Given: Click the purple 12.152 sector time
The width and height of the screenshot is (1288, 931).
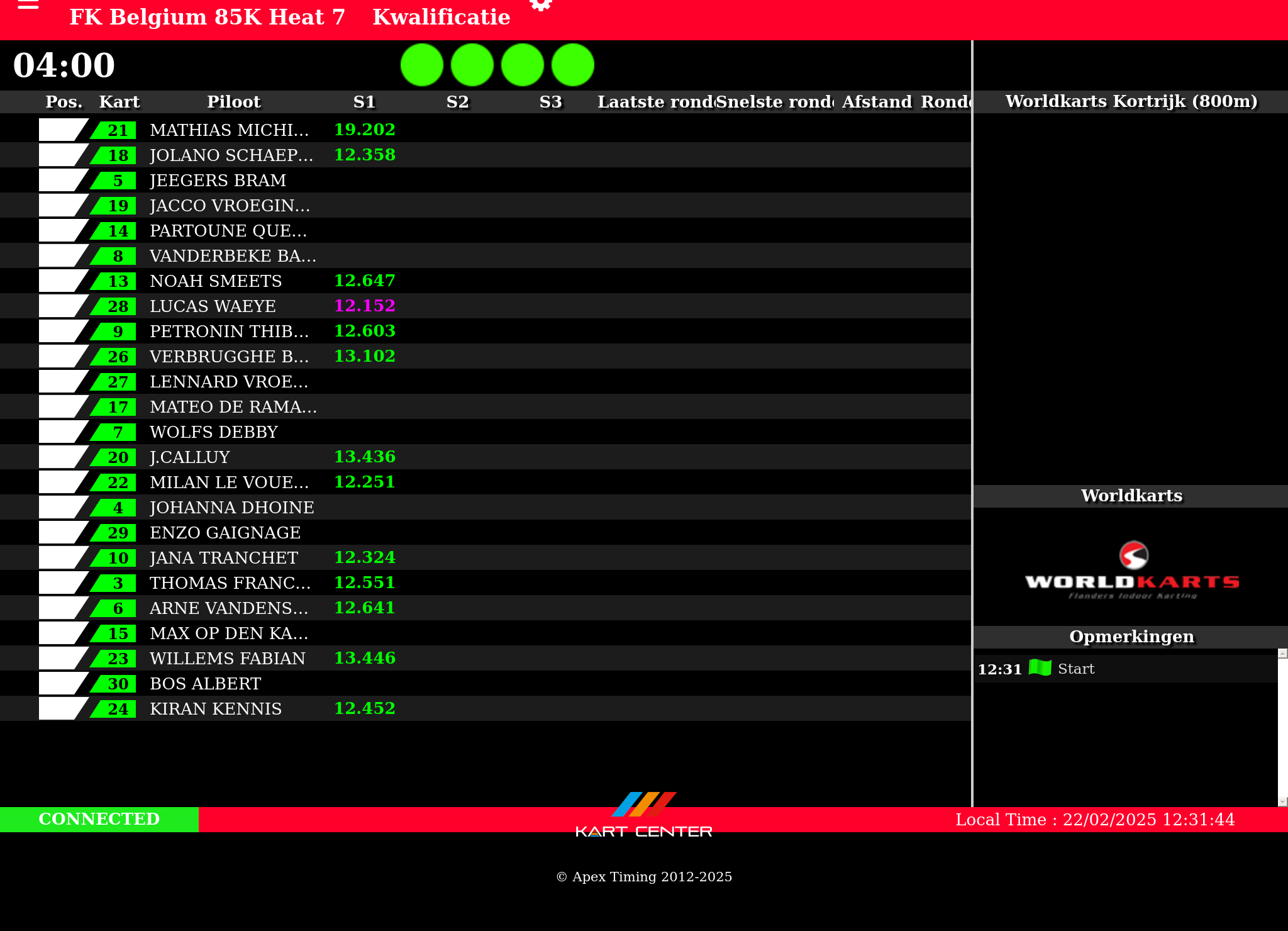Looking at the screenshot, I should (x=364, y=306).
